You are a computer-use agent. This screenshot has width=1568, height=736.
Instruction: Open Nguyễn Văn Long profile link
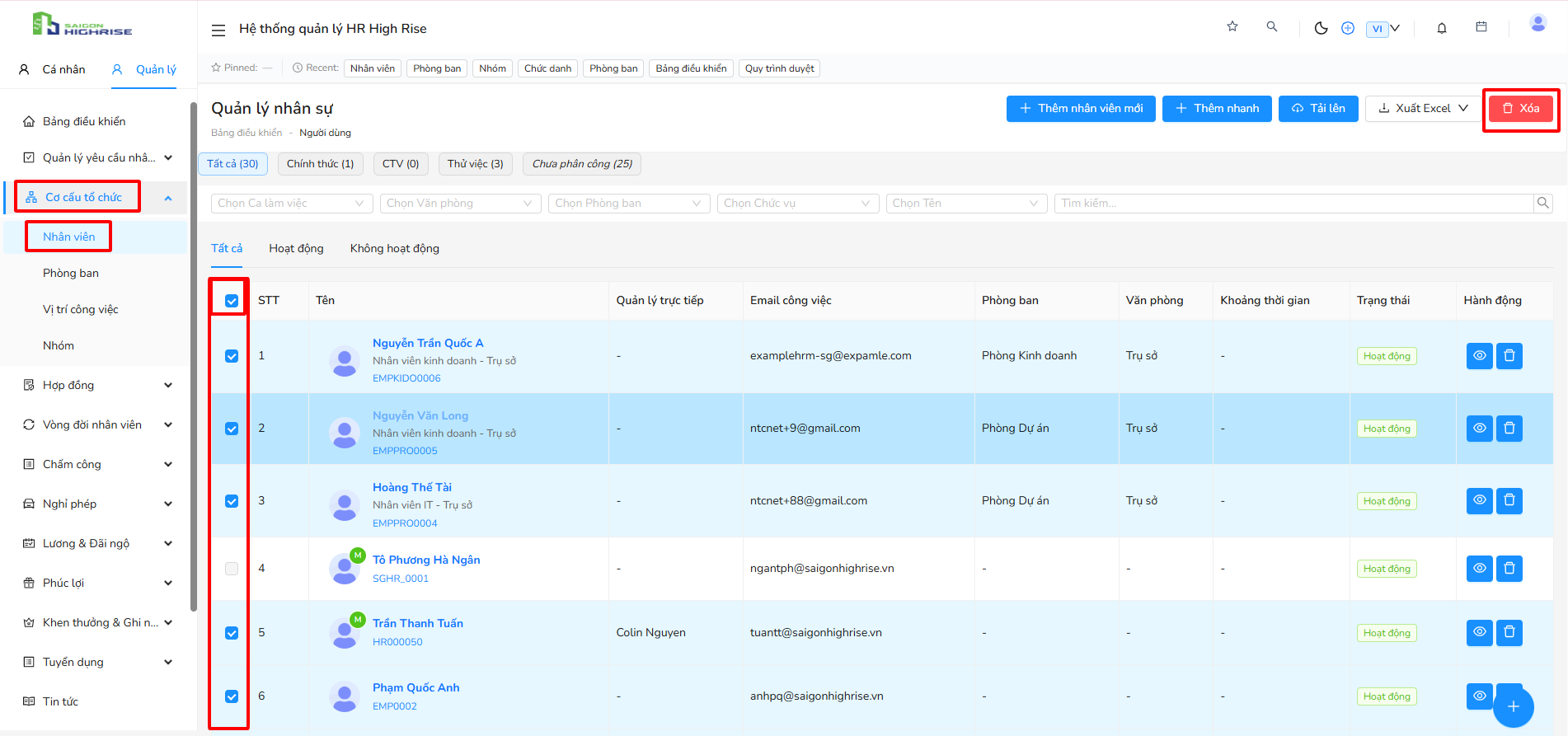tap(420, 415)
